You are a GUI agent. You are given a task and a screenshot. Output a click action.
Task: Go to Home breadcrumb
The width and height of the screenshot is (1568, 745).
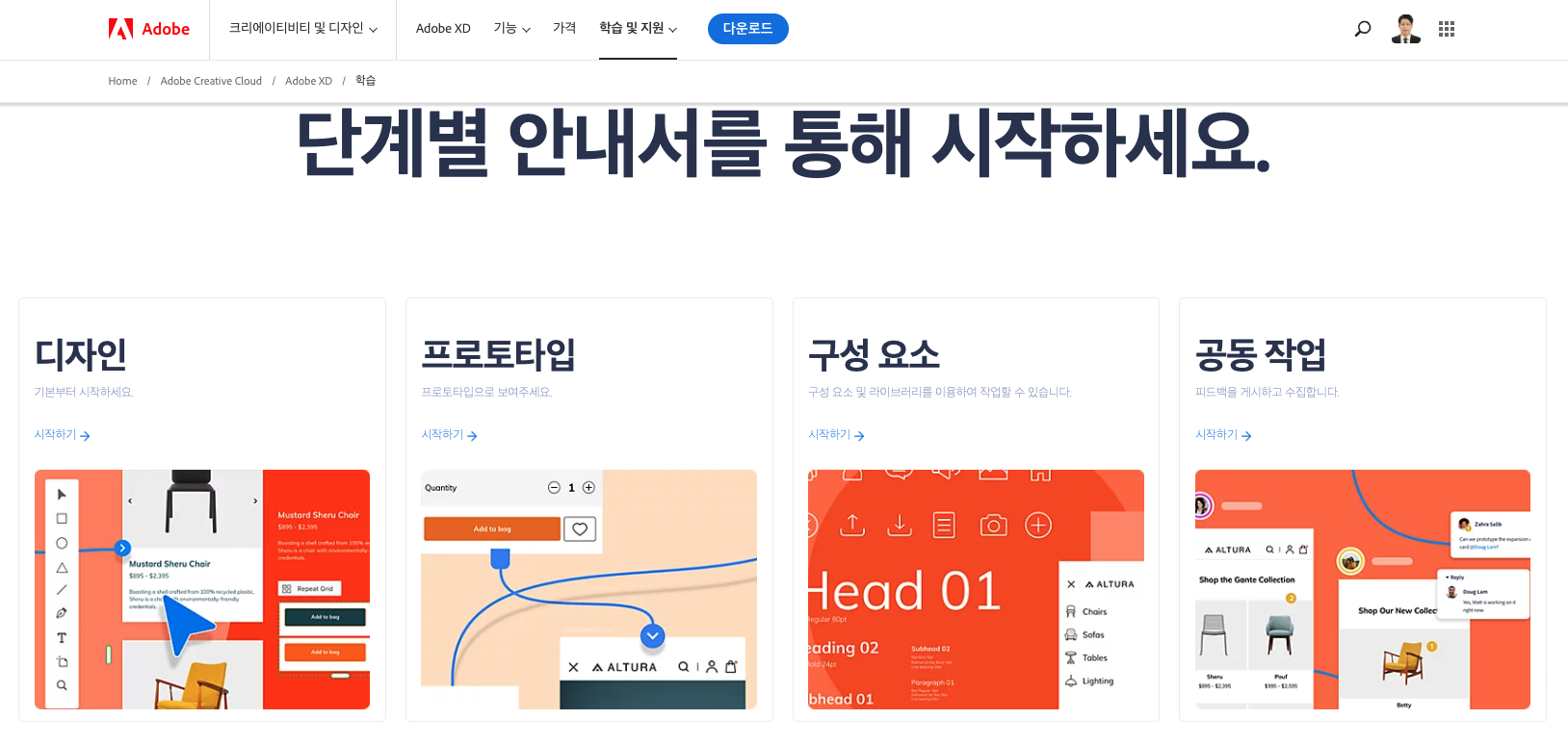pyautogui.click(x=122, y=81)
